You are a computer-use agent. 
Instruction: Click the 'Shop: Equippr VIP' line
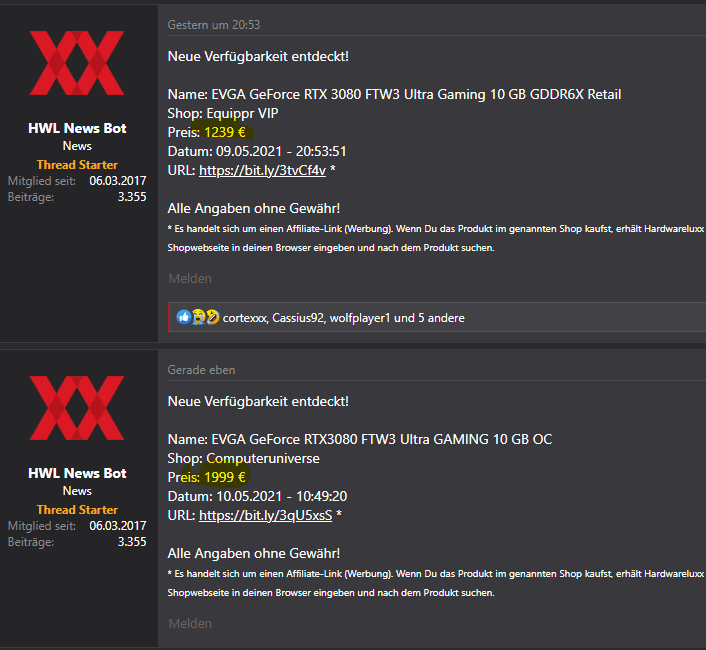click(223, 113)
